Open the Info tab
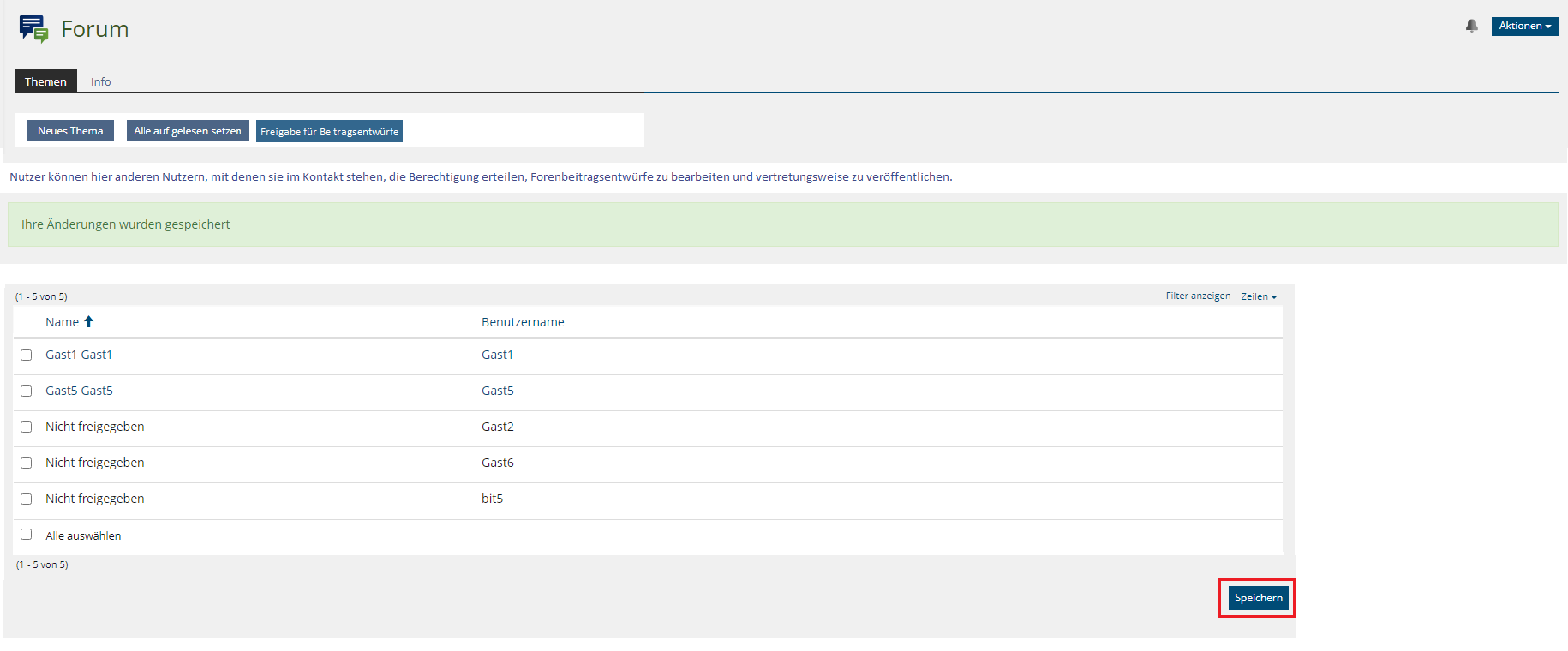Screen dimensions: 1568x651 [100, 81]
